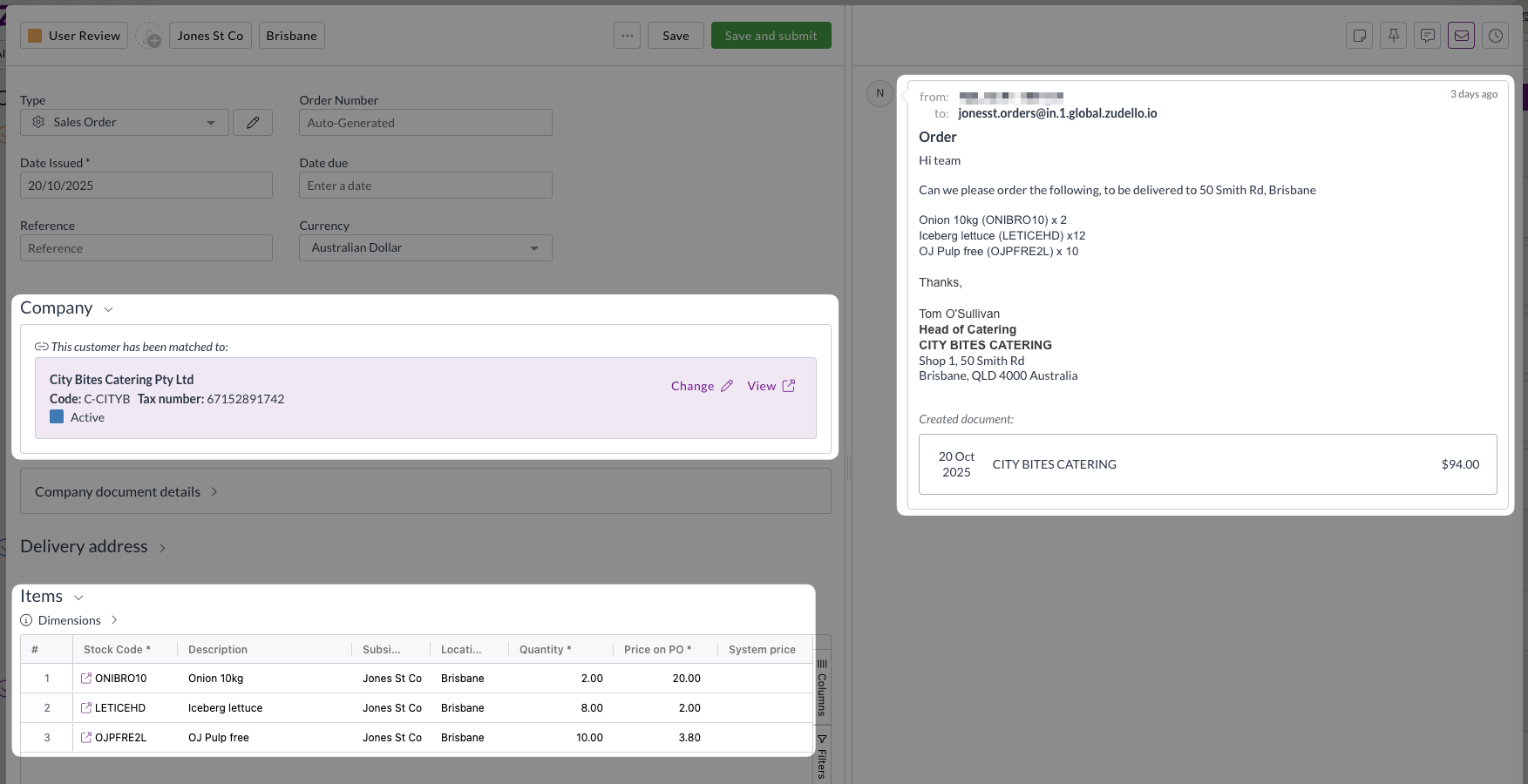
Task: Open the Filters side tab
Action: click(x=821, y=756)
